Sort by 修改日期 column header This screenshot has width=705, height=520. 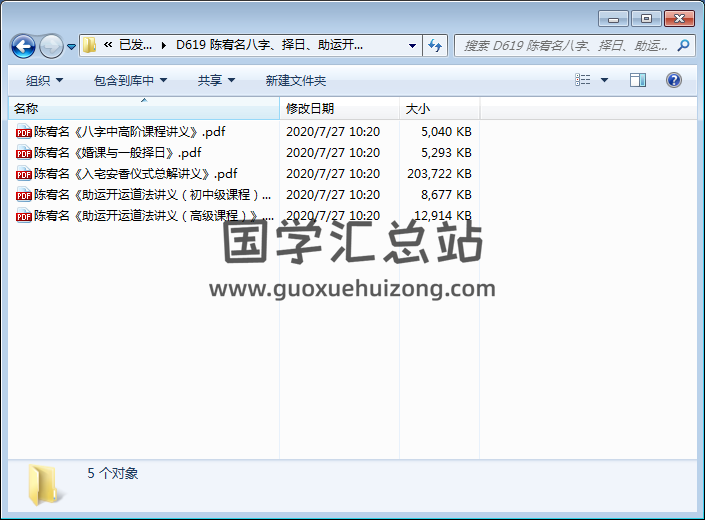(310, 108)
